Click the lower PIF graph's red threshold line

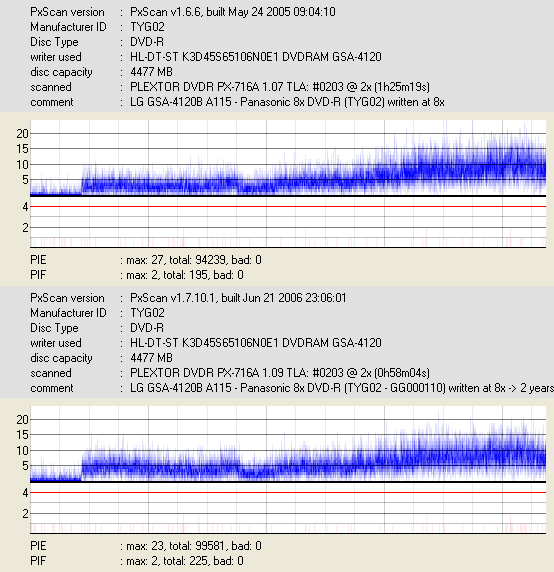coord(288,492)
